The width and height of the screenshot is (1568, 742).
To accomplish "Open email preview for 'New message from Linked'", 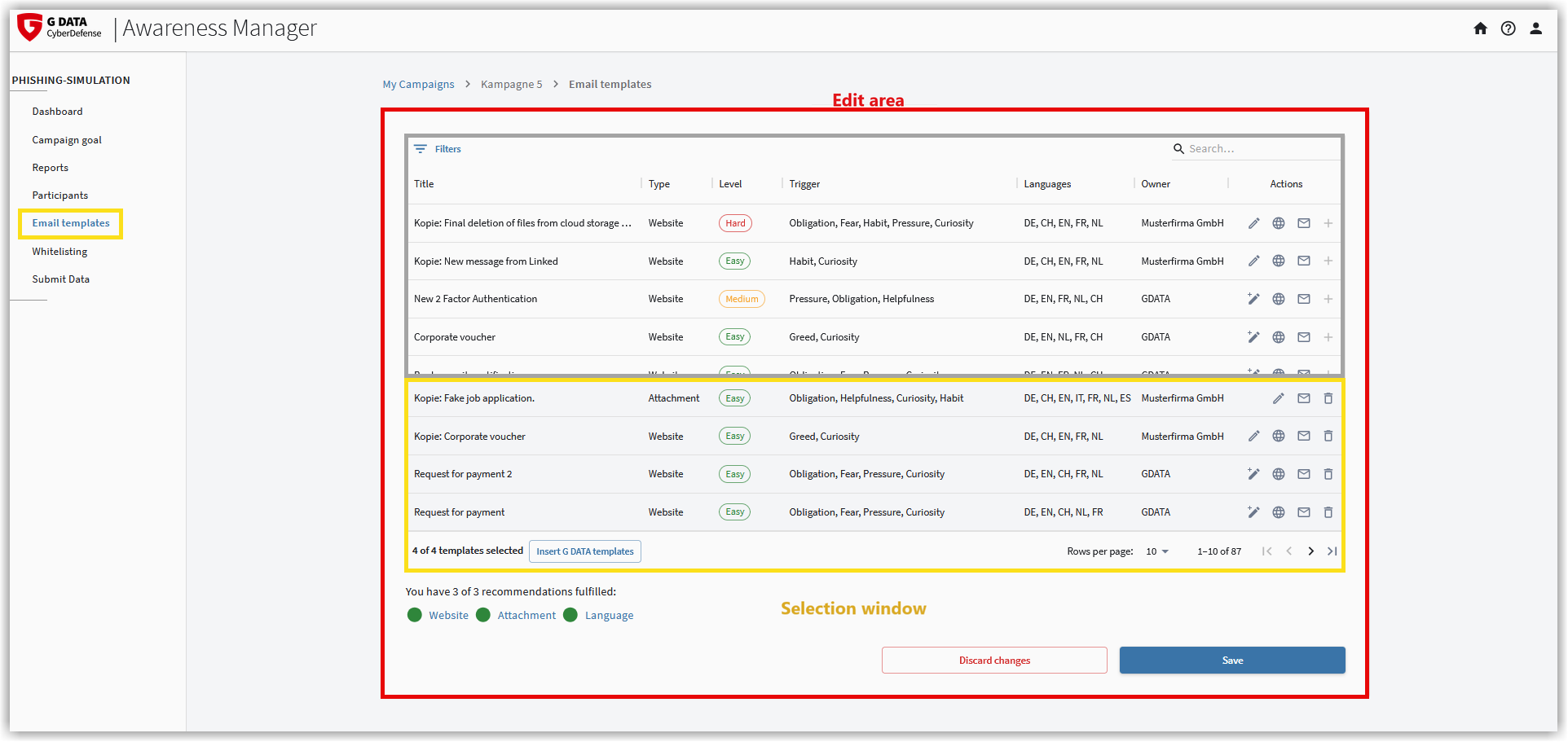I will pos(1304,261).
